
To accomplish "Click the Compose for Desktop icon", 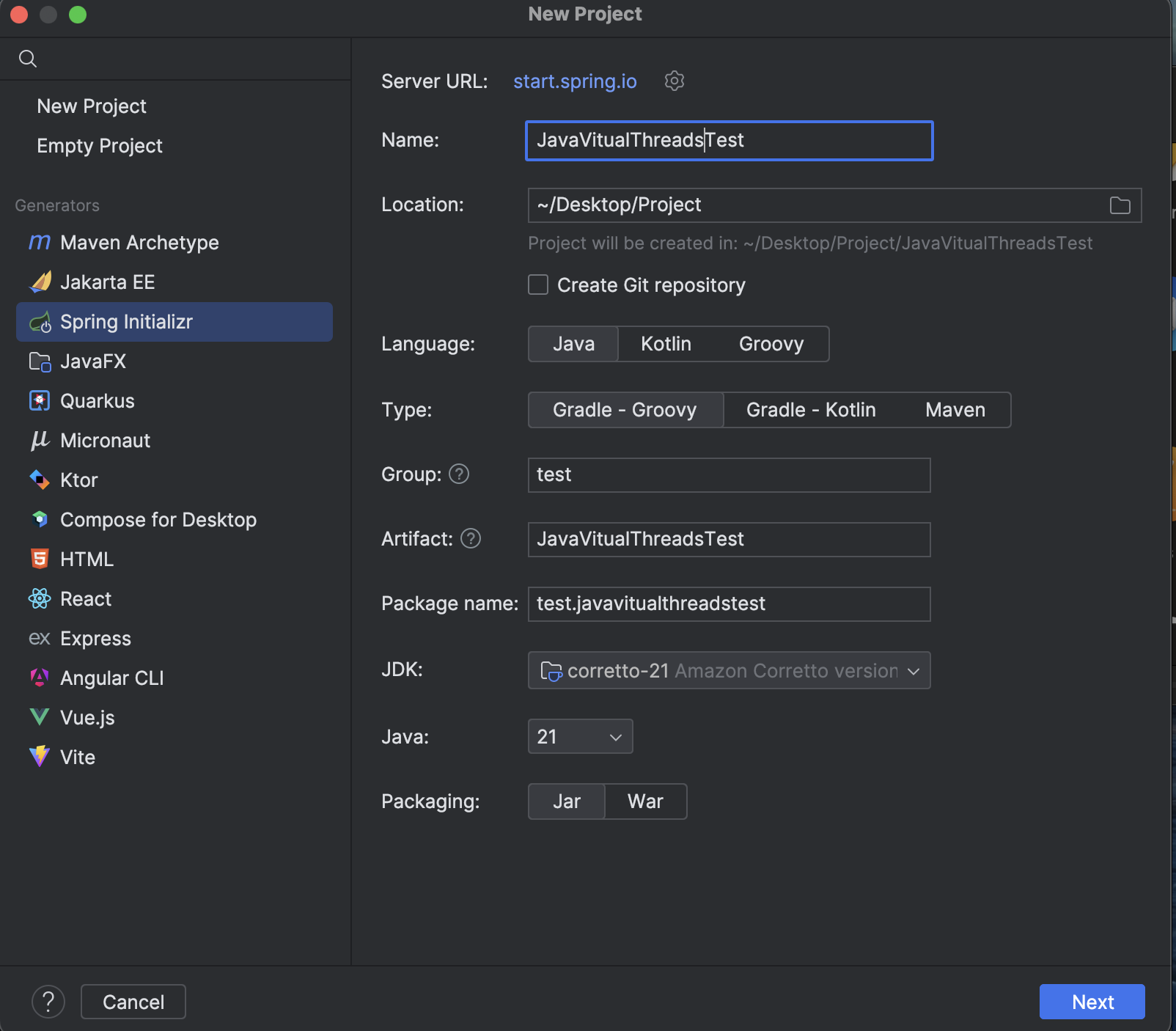I will [40, 519].
